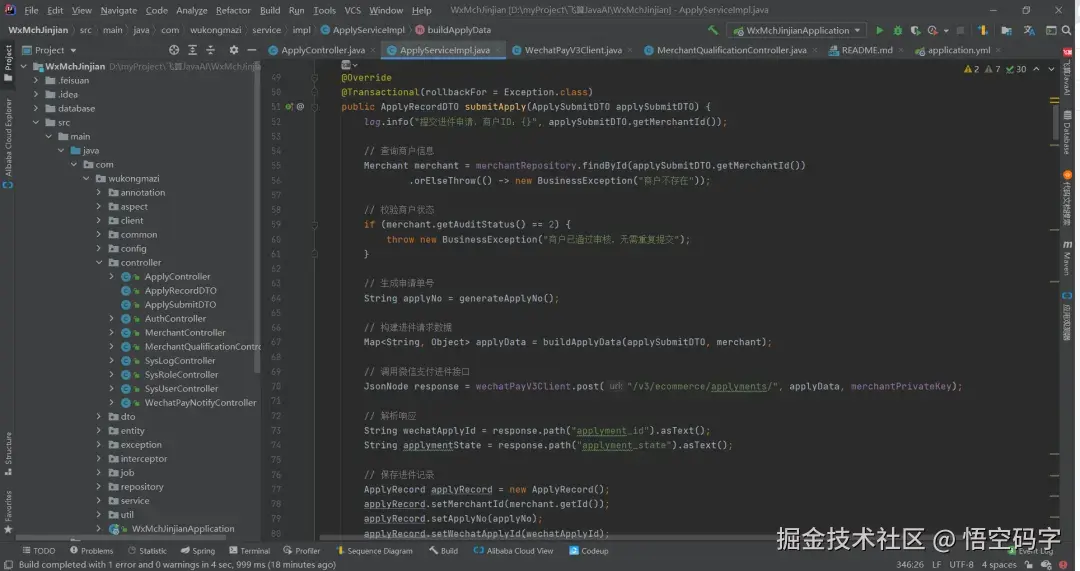Open the Project view dropdown
1080x571 pixels.
[49, 50]
